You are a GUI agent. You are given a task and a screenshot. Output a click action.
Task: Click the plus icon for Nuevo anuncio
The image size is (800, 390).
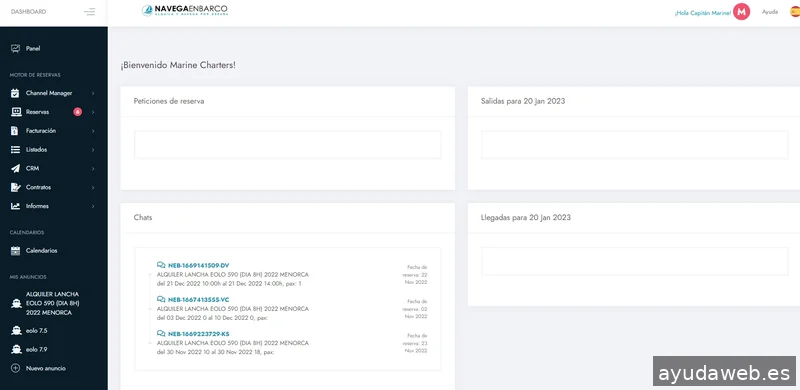tap(15, 368)
